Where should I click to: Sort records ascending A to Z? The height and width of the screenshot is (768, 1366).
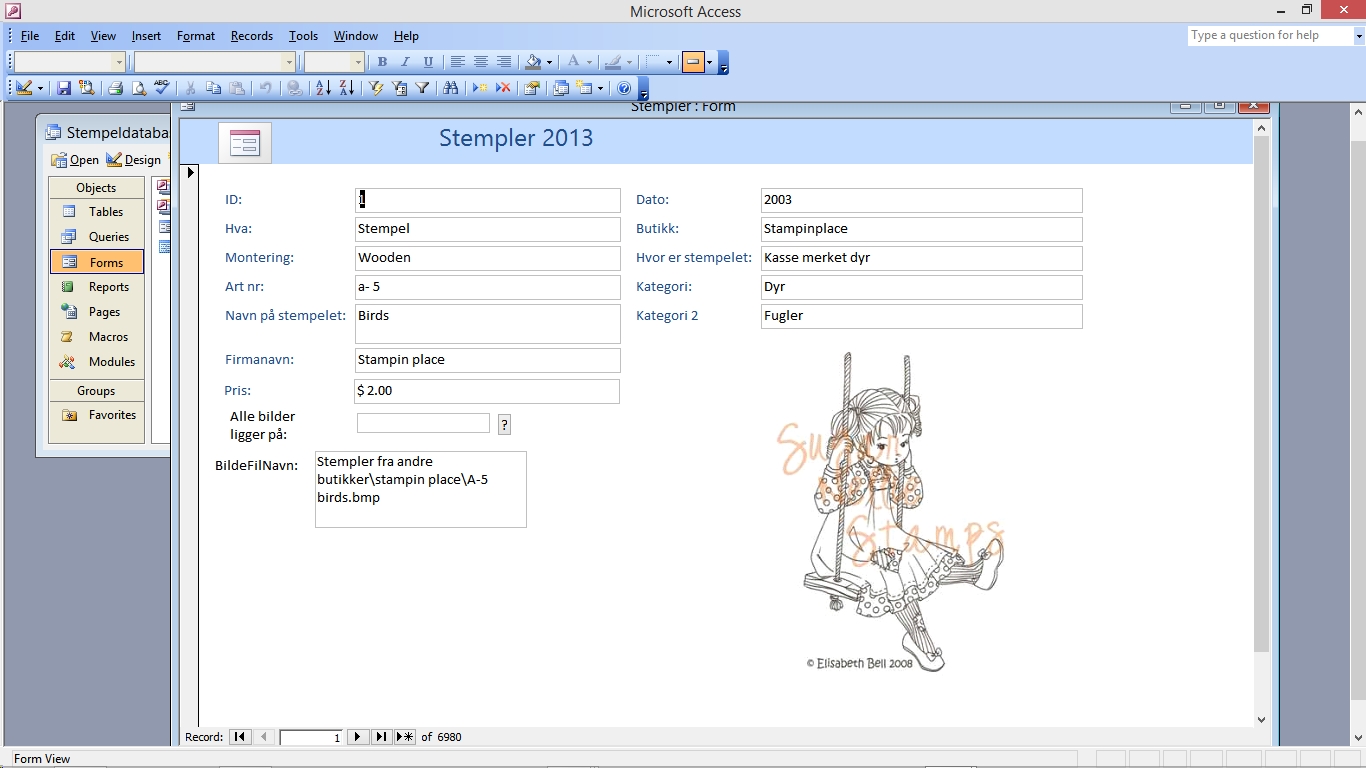point(323,88)
